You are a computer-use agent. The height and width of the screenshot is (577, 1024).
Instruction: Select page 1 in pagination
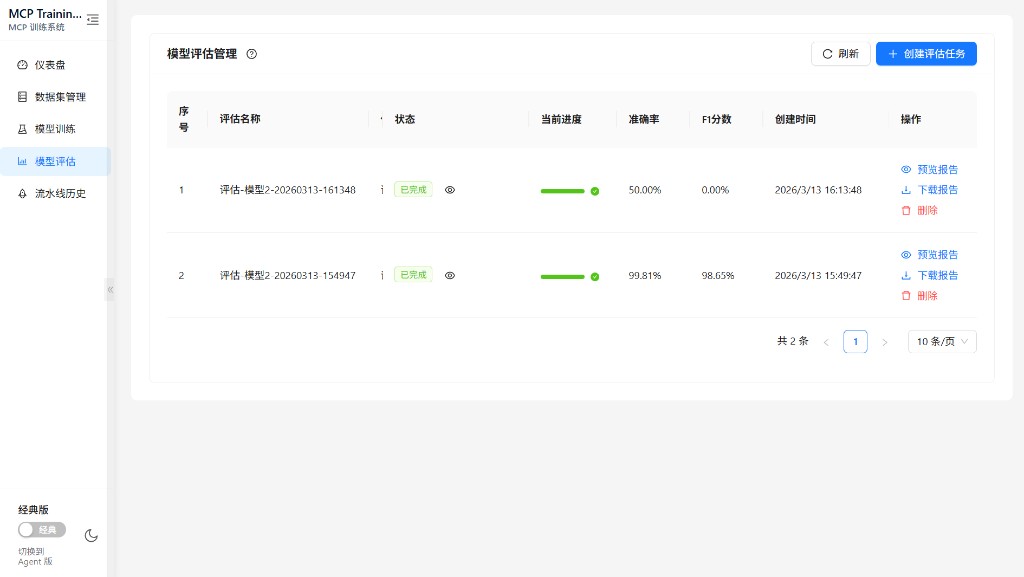856,341
